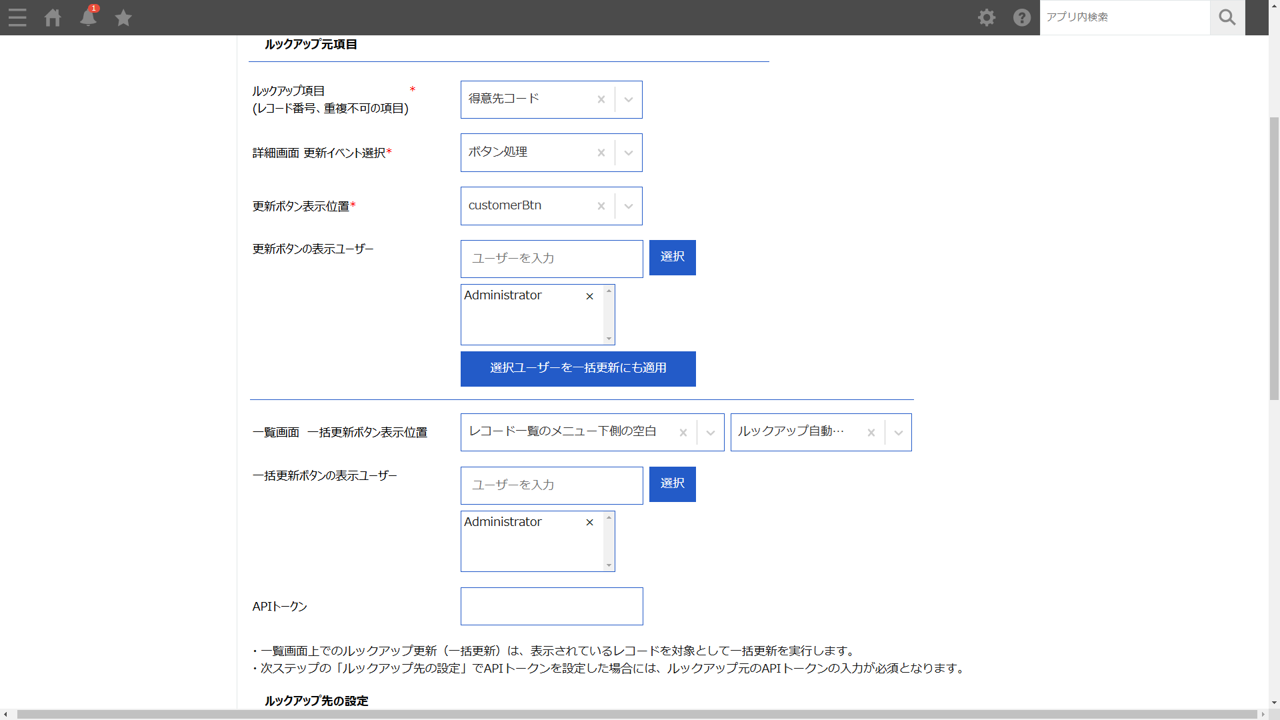The width and height of the screenshot is (1280, 720).
Task: Go to the home portal icon
Action: pyautogui.click(x=53, y=18)
